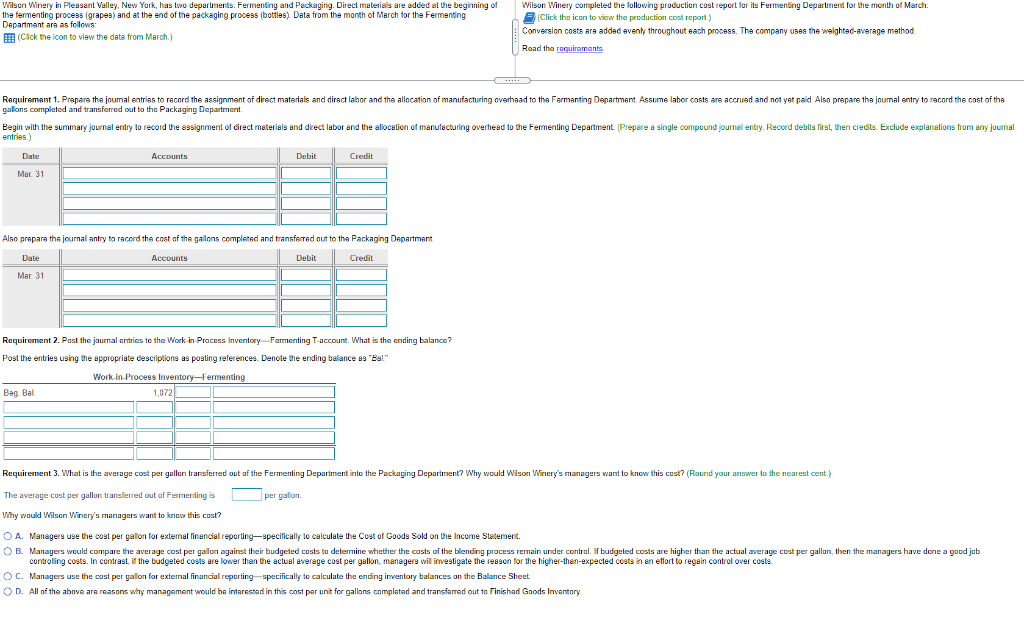Click the T-account credit description field beside Beg. Bal.
The image size is (1024, 626).
click(x=274, y=392)
